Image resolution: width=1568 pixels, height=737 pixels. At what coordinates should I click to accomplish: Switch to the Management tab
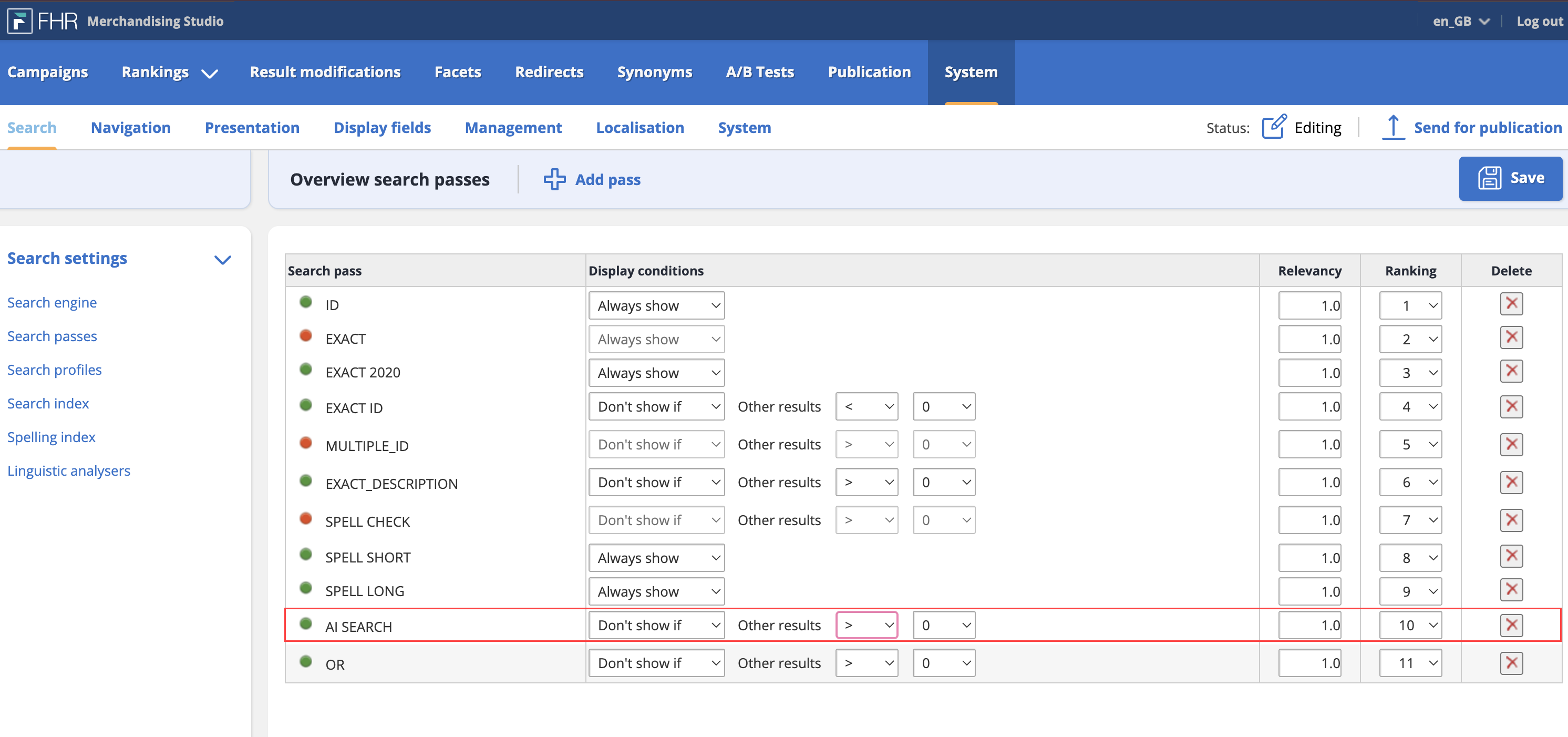[513, 127]
